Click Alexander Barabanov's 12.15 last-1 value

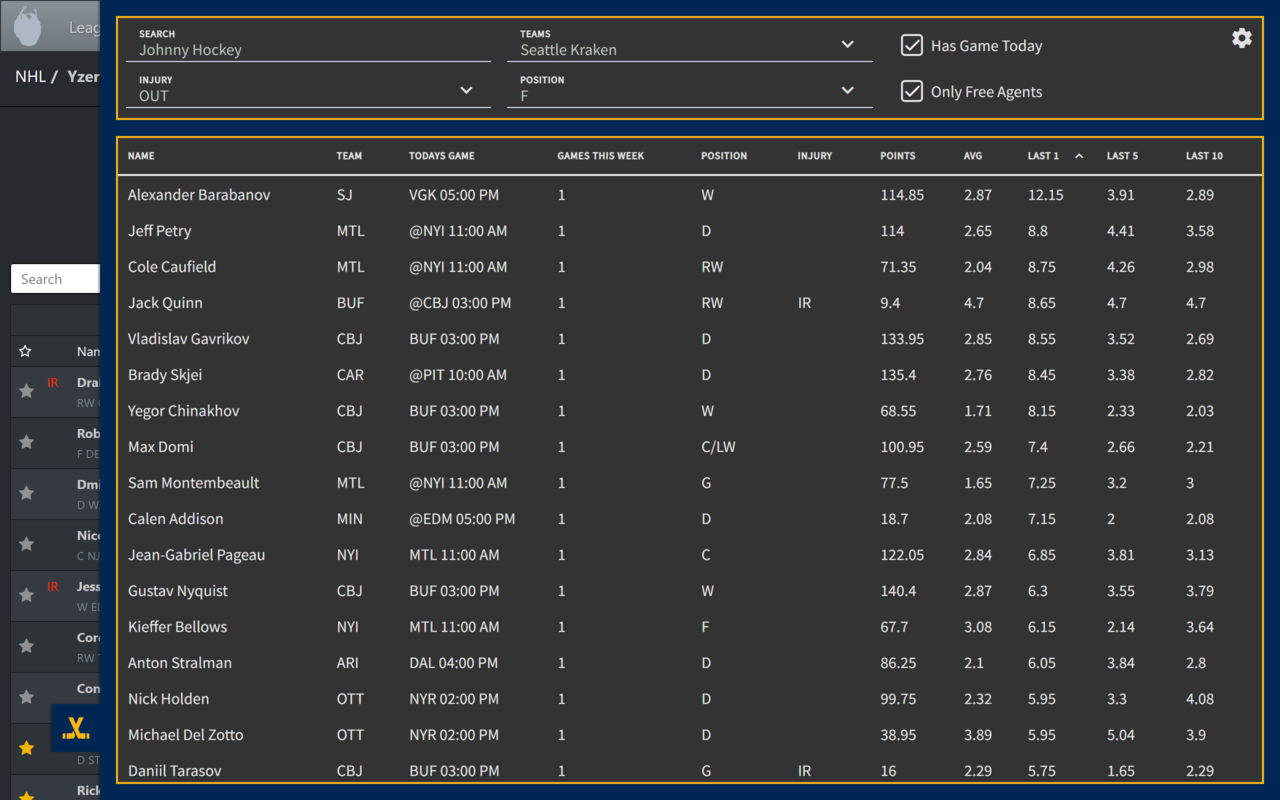[x=1046, y=195]
